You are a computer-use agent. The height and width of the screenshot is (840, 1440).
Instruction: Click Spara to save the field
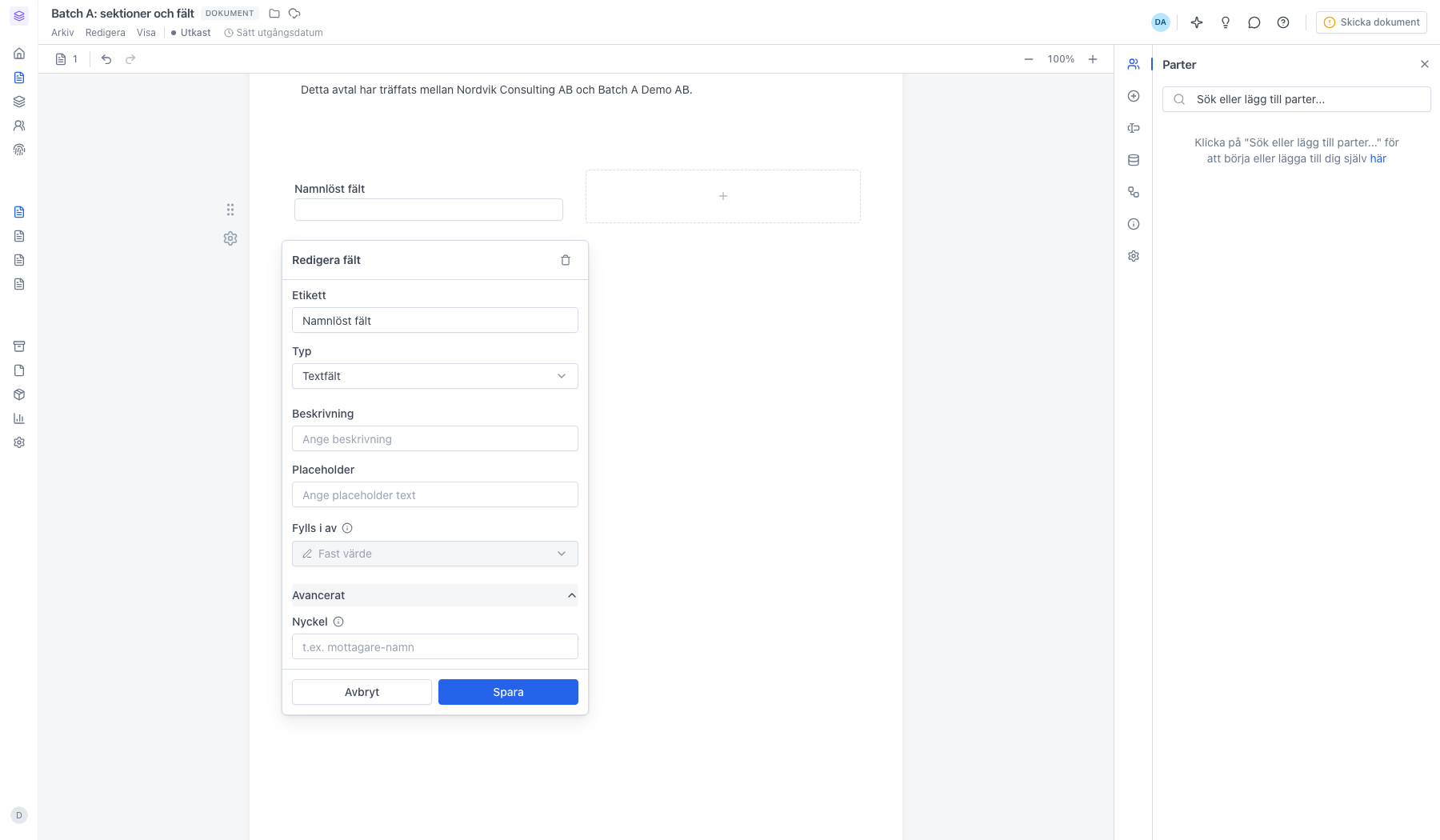(x=508, y=692)
